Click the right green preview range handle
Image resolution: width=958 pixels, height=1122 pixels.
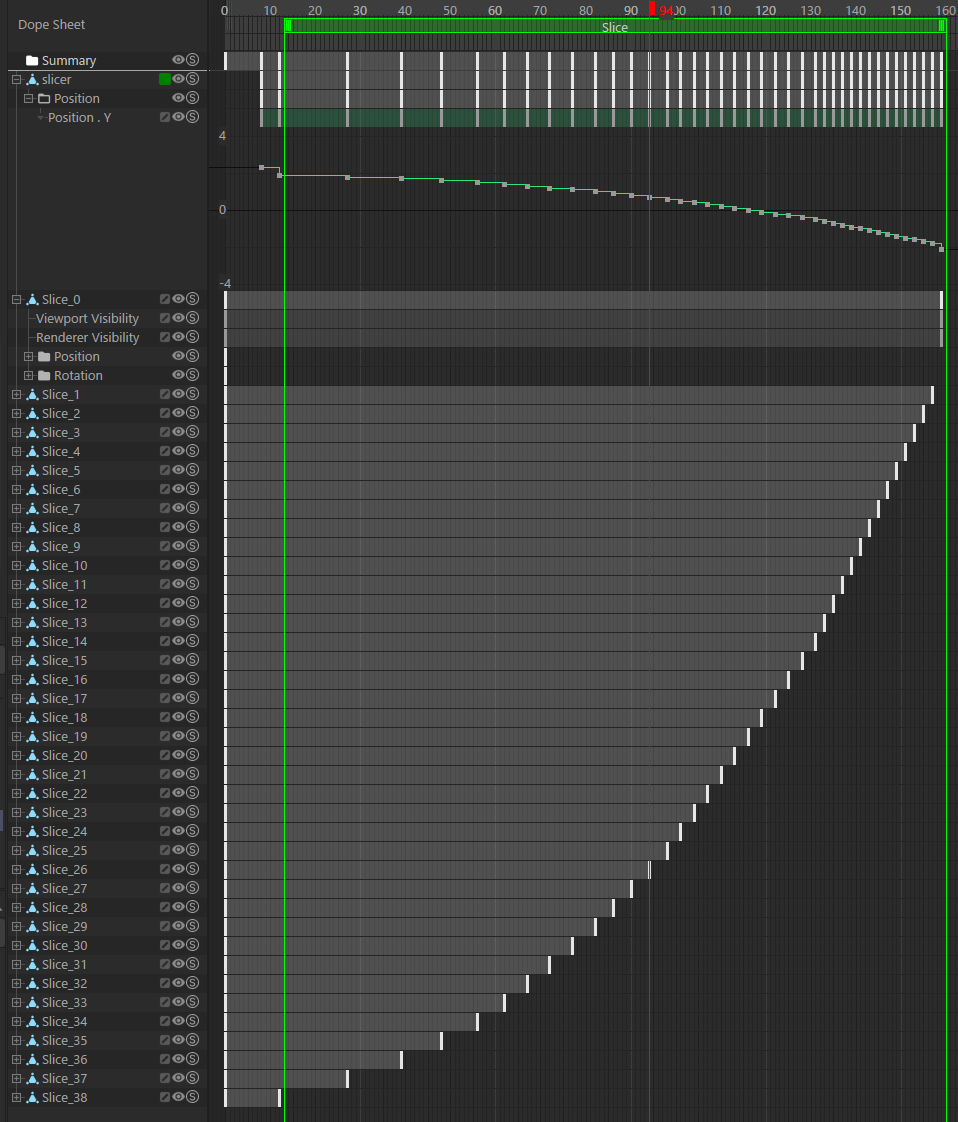click(x=942, y=26)
